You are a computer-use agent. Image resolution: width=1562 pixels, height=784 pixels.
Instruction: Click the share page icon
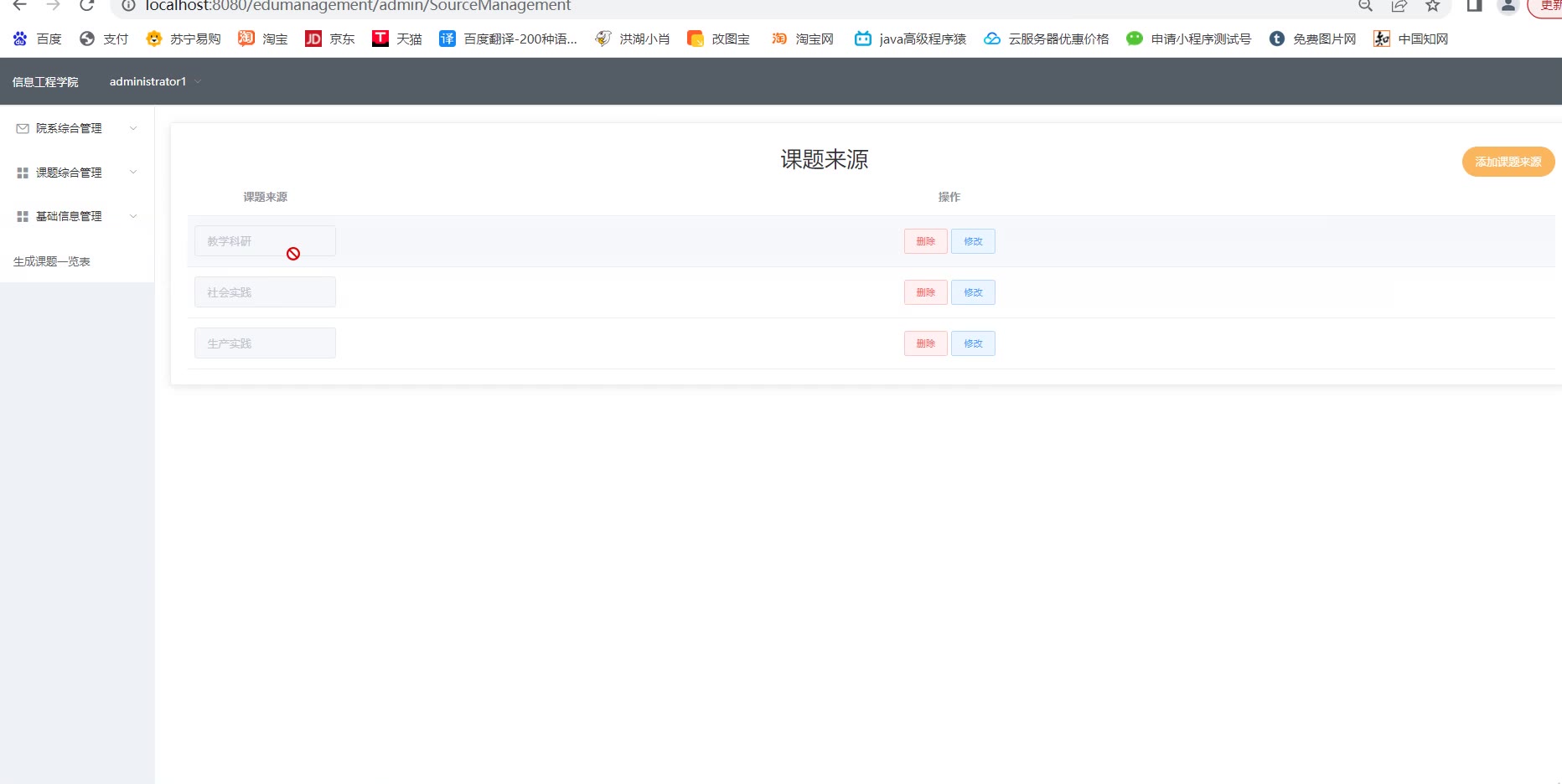click(1399, 6)
